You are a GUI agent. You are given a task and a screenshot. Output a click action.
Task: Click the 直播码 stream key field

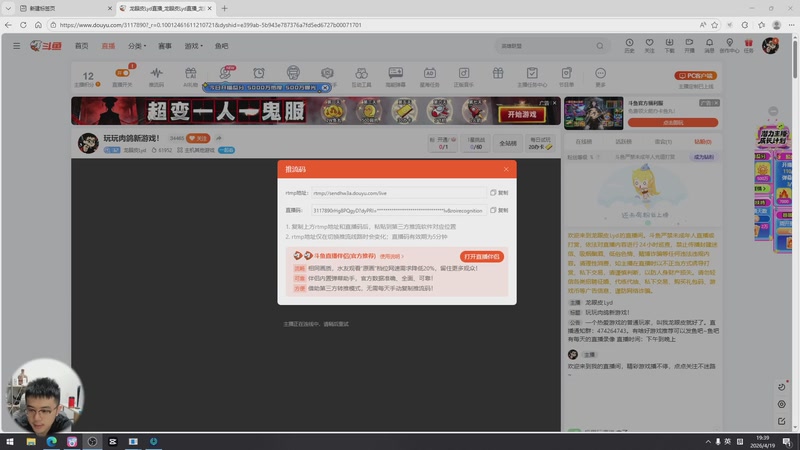pos(398,210)
